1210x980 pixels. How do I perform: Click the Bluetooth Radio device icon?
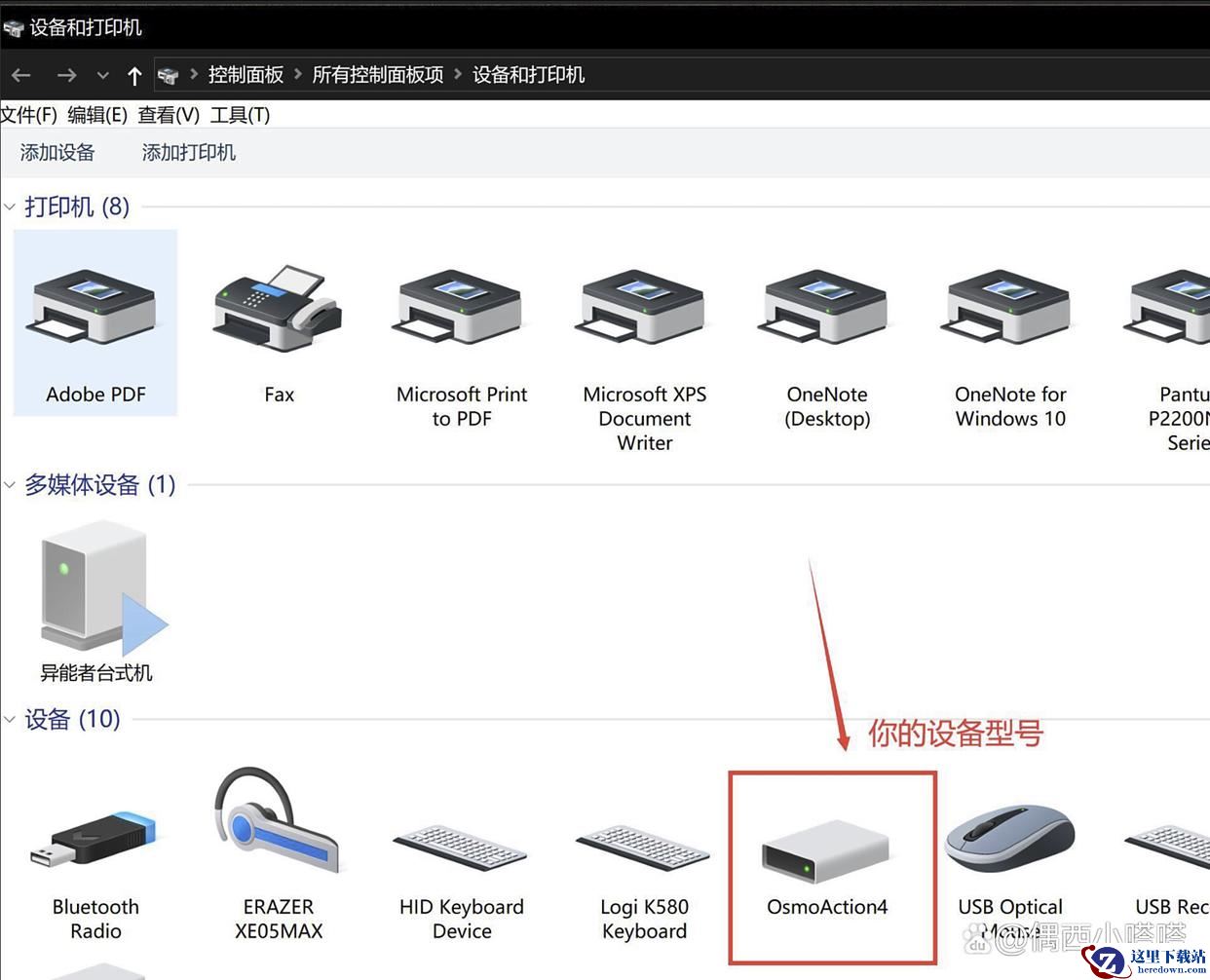pos(95,843)
